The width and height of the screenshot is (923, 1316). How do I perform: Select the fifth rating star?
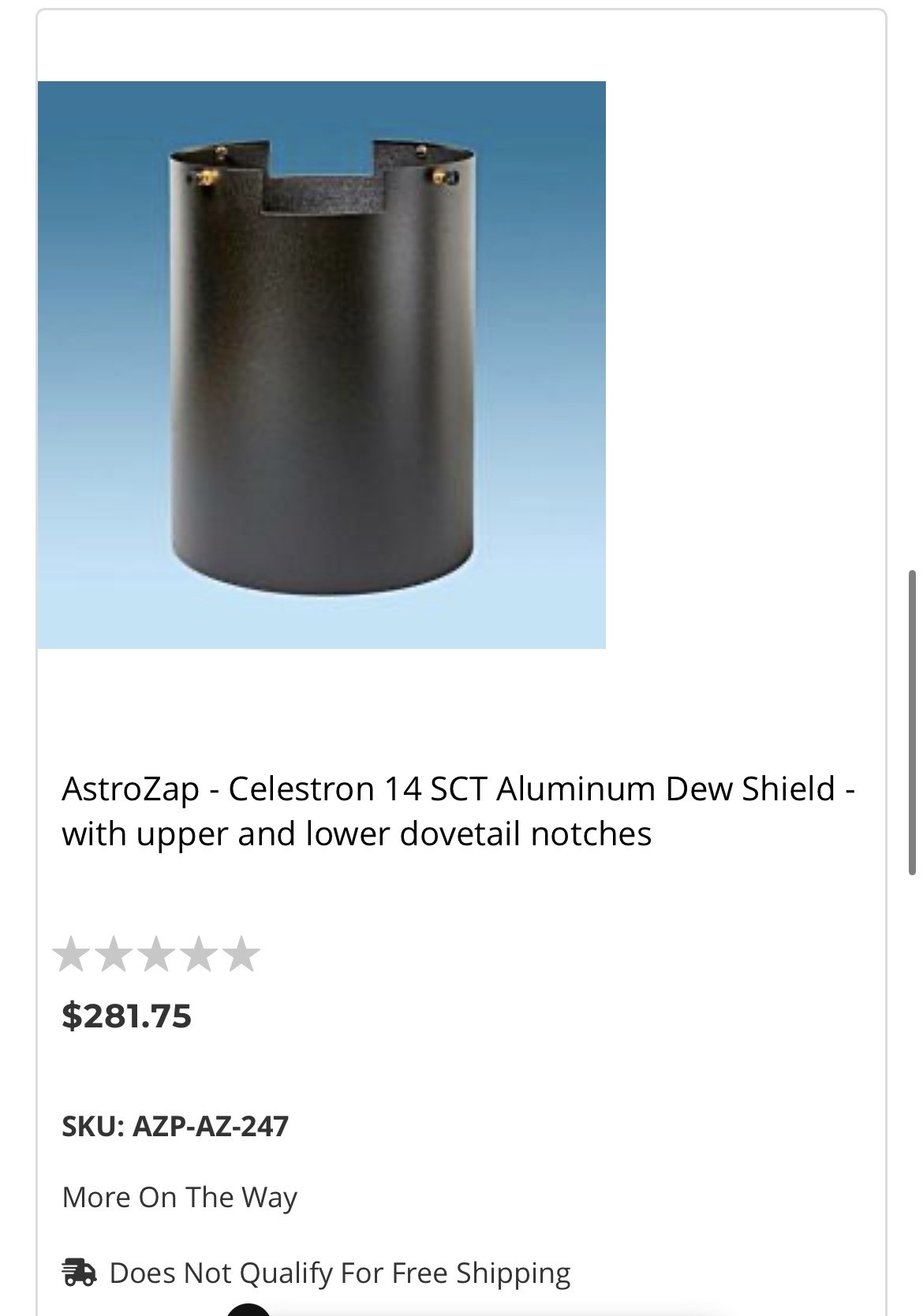click(x=241, y=954)
